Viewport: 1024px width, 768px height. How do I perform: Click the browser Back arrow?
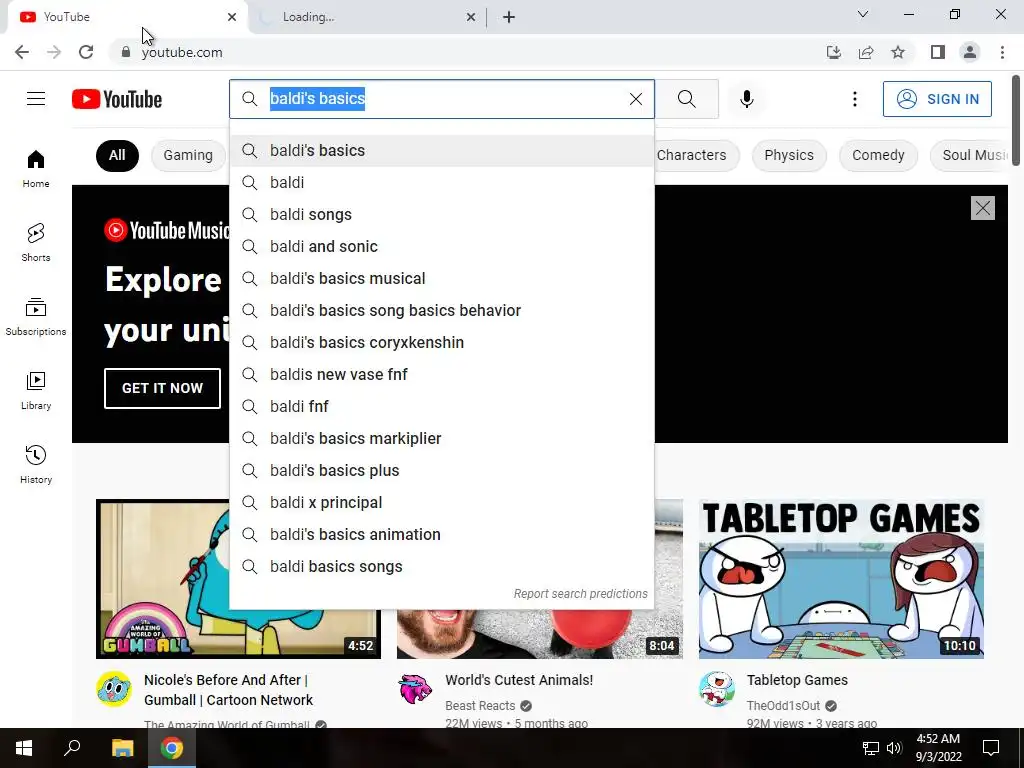22,52
